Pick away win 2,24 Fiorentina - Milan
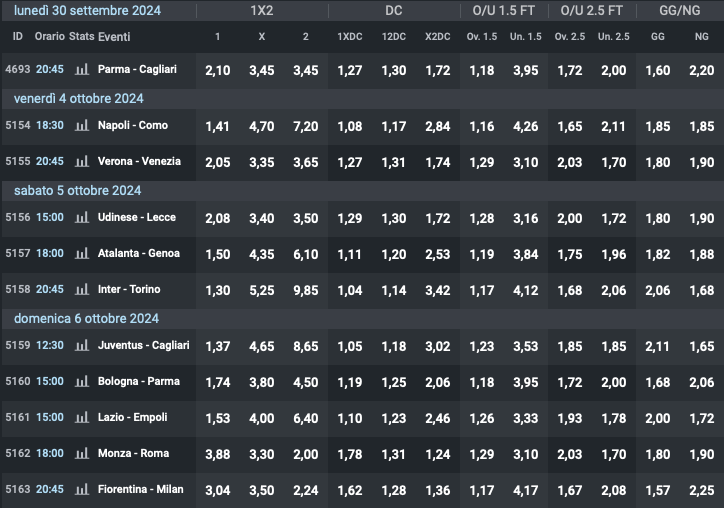The height and width of the screenshot is (508, 724). [306, 490]
